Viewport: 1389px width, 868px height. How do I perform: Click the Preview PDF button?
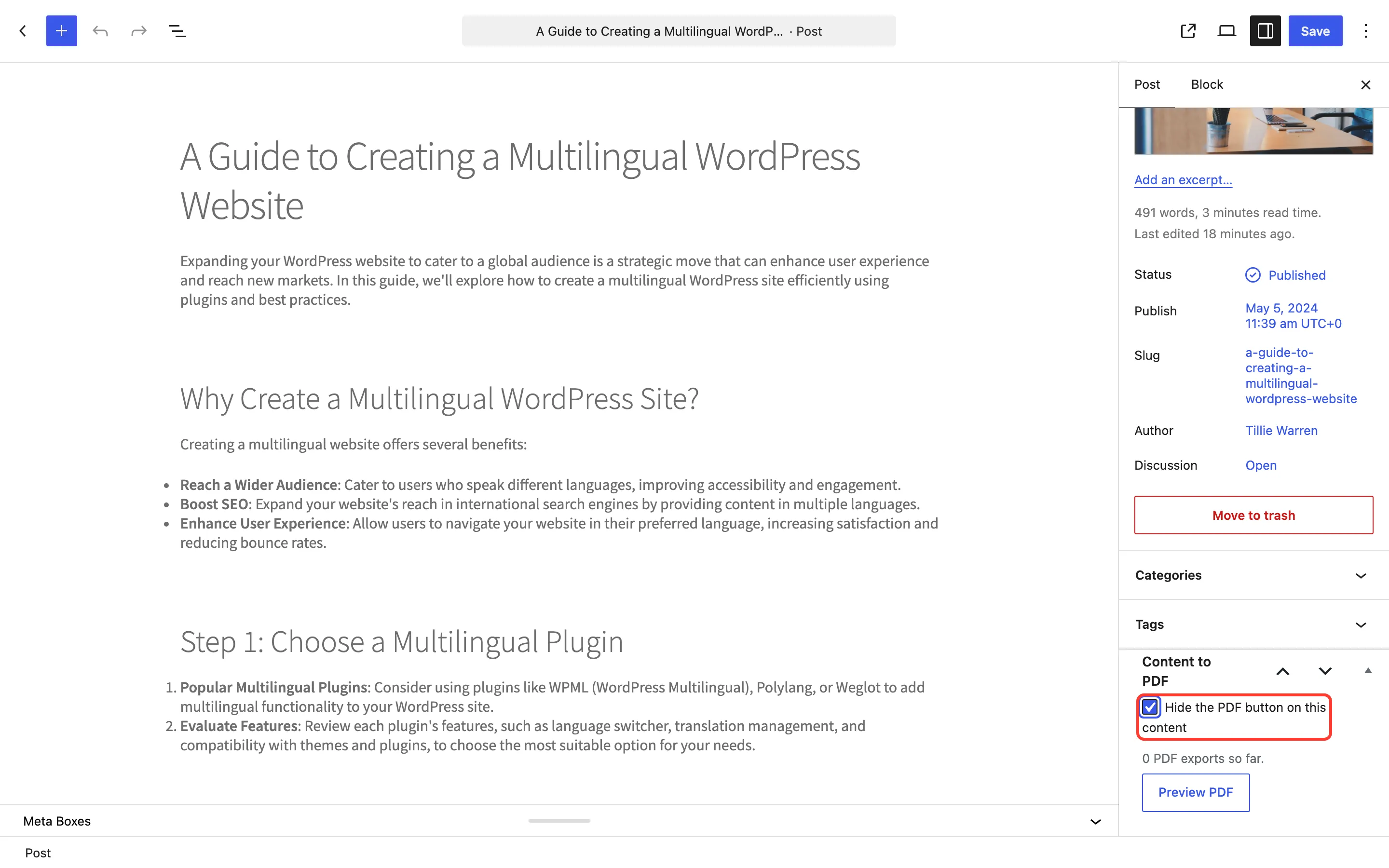1196,792
